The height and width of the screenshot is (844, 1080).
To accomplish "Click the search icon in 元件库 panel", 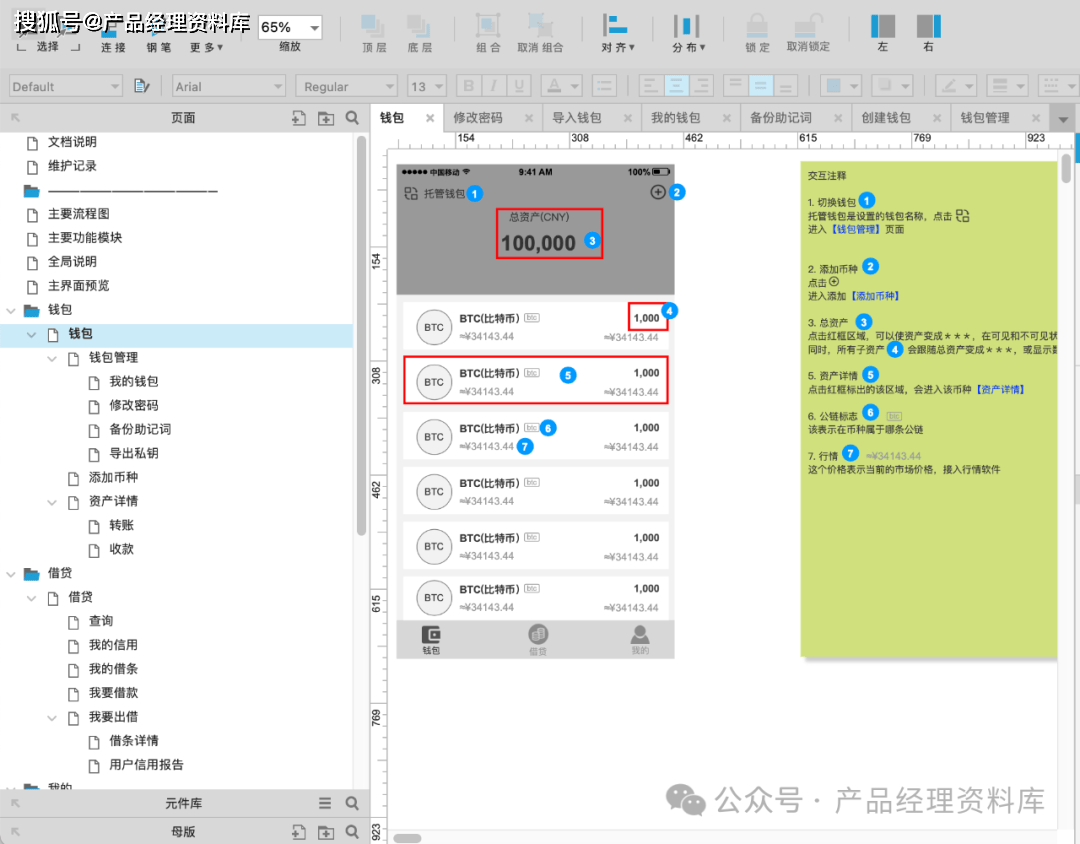I will (352, 803).
